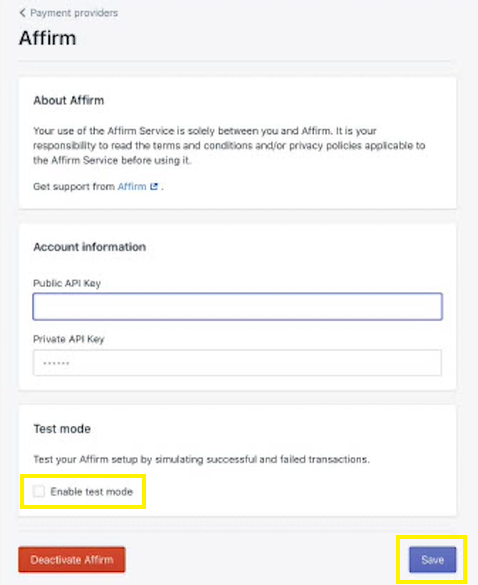Click the back chevron beside Payment providers
This screenshot has height=585, width=478.
tap(22, 13)
